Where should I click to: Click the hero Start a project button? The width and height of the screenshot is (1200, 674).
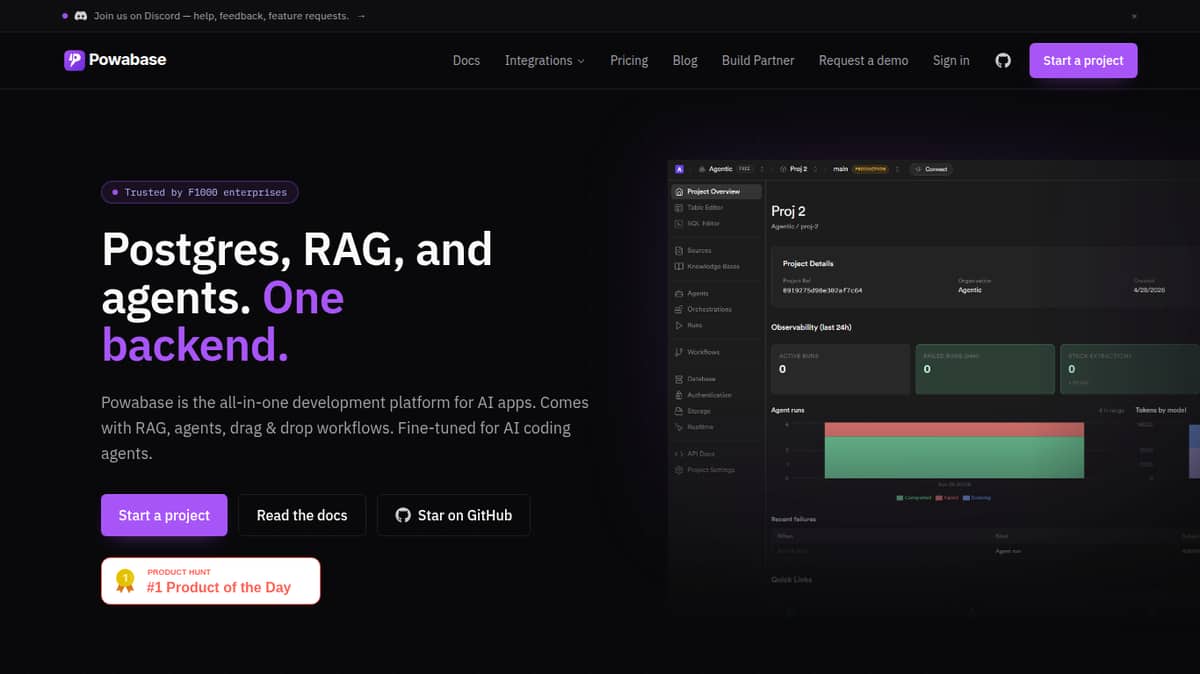[164, 515]
